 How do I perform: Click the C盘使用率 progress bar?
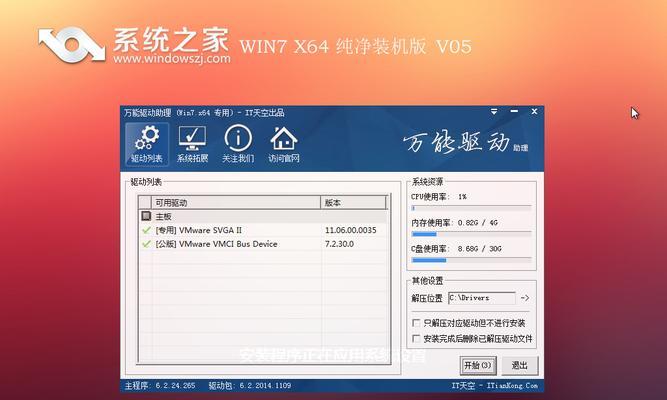tap(471, 260)
